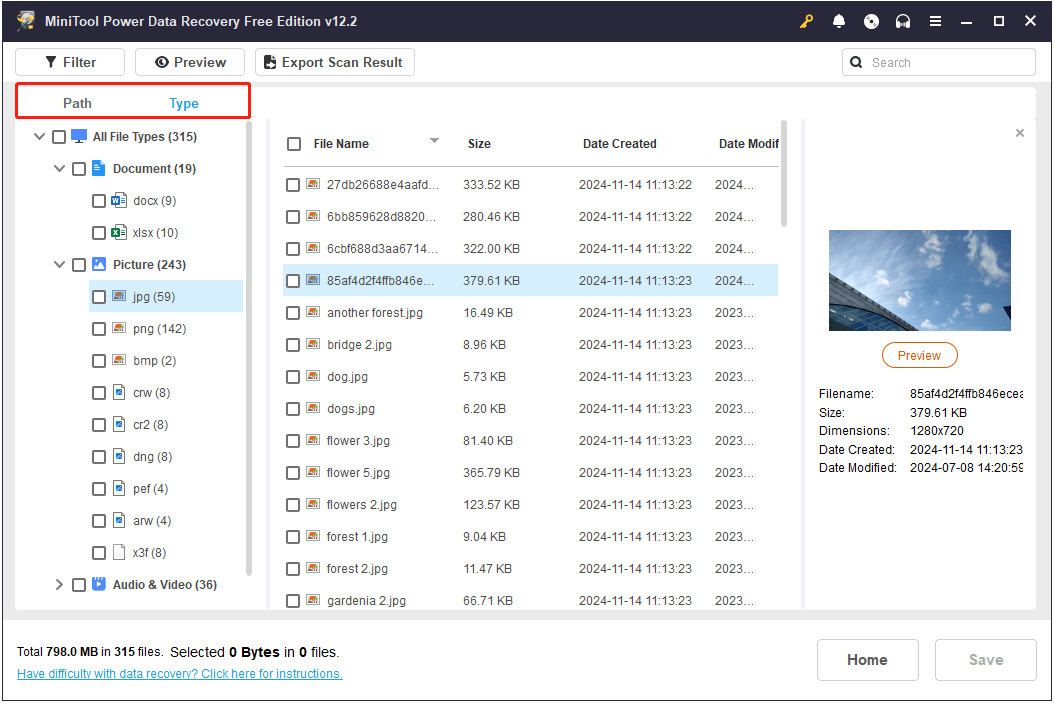The image size is (1055, 704).
Task: Collapse the Picture tree node
Action: tap(59, 265)
